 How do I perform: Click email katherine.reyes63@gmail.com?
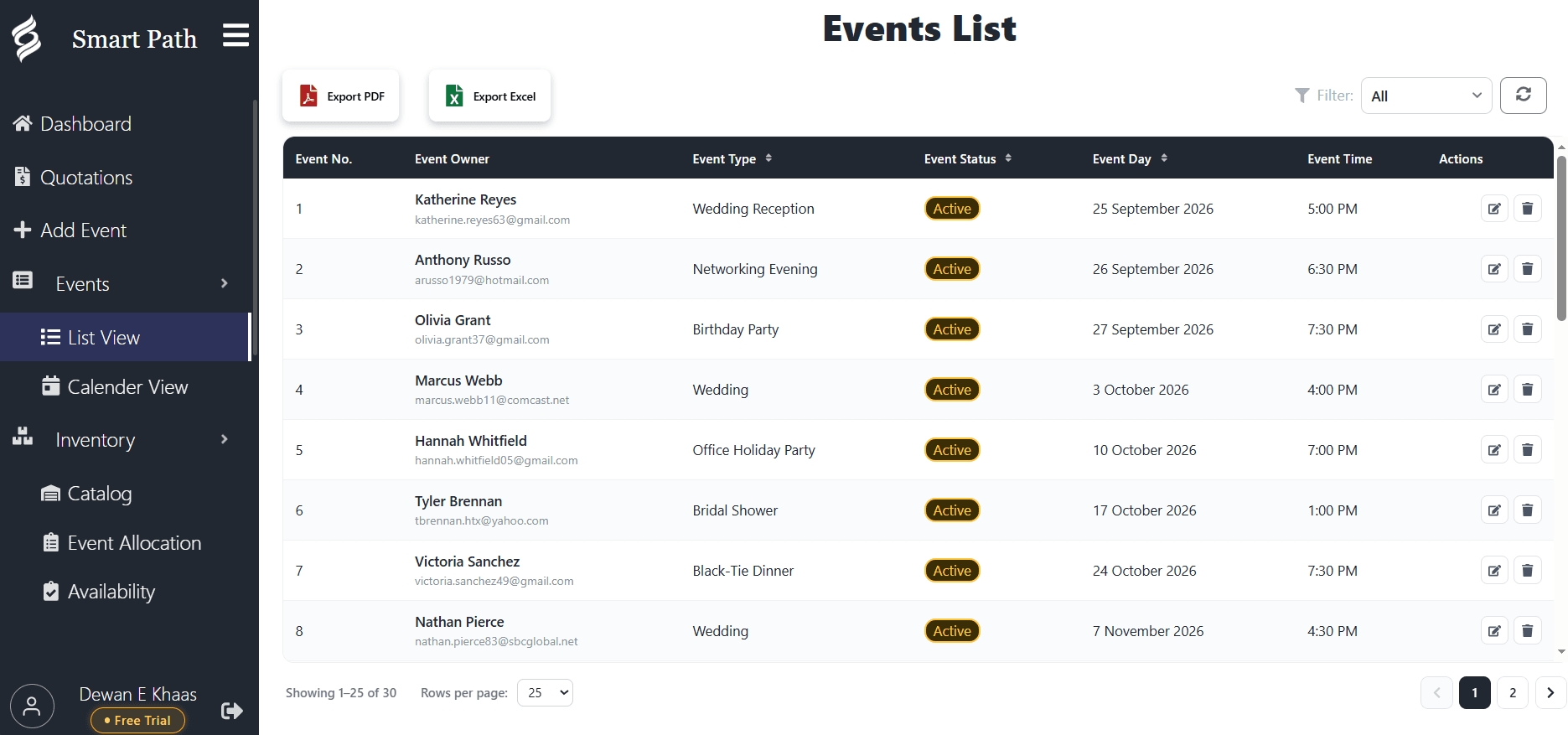point(492,220)
